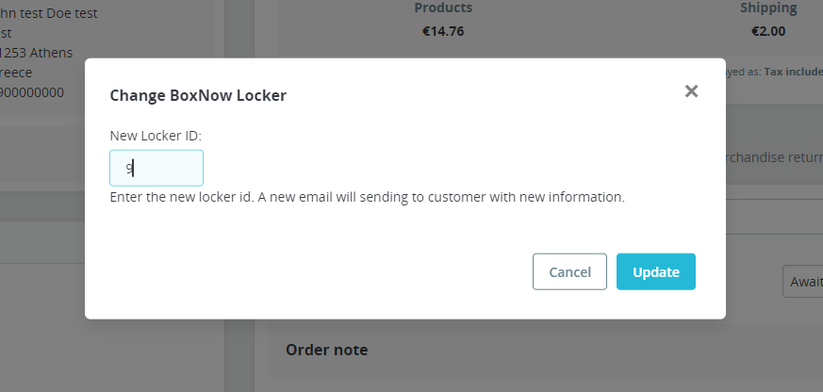
Task: Click the €14.76 products total
Action: coord(443,31)
